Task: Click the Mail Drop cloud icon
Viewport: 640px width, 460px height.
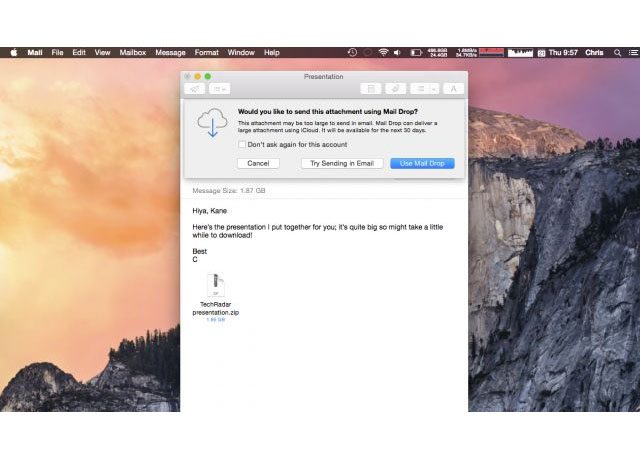Action: pos(213,122)
